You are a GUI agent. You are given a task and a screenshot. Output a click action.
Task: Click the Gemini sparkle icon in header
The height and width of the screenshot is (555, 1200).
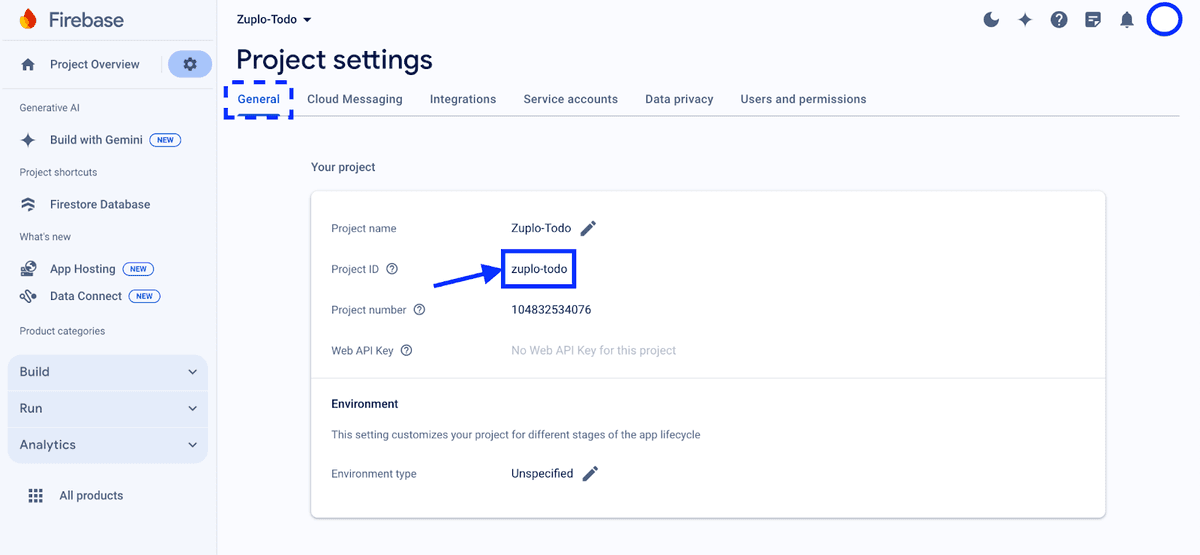click(x=1025, y=20)
